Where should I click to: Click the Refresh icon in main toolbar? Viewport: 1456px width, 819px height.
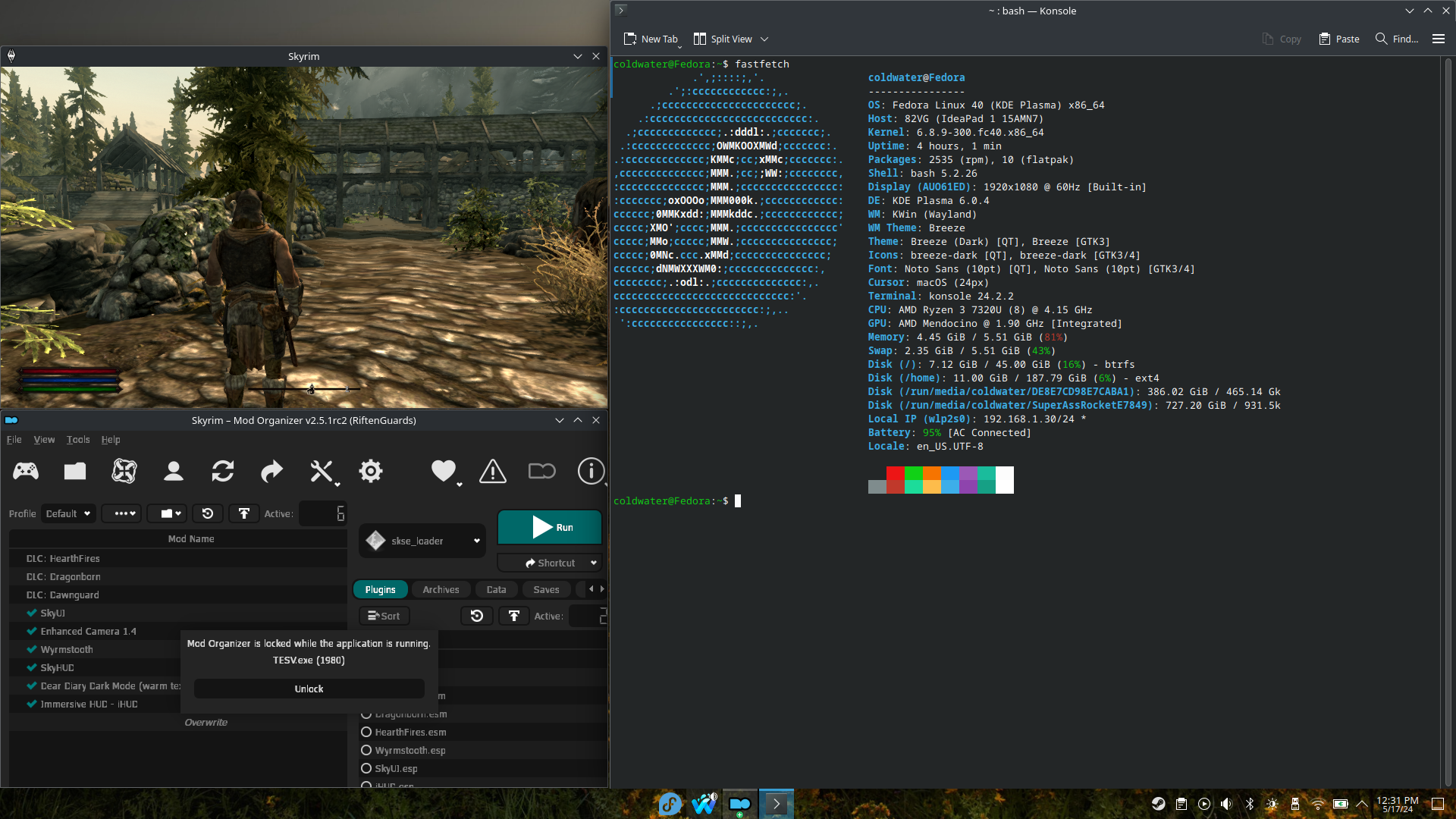[x=223, y=472]
